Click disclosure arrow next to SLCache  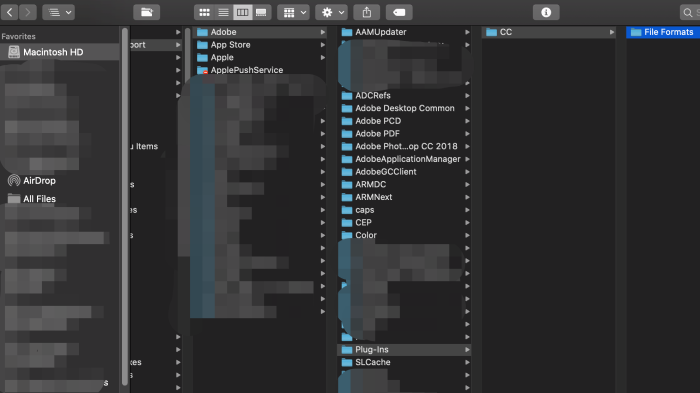pos(467,362)
